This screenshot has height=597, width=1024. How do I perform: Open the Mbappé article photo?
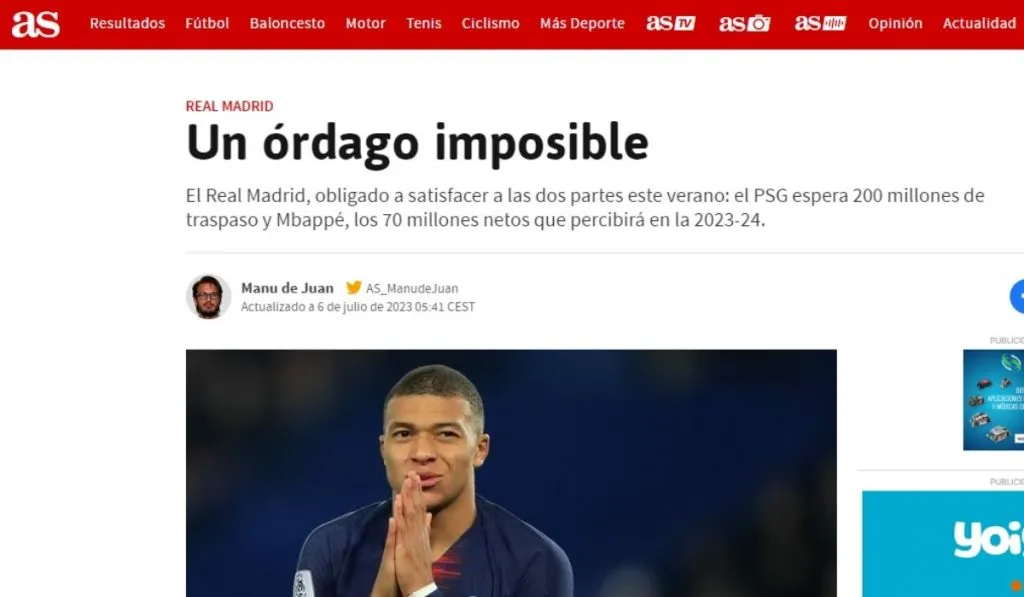(511, 473)
